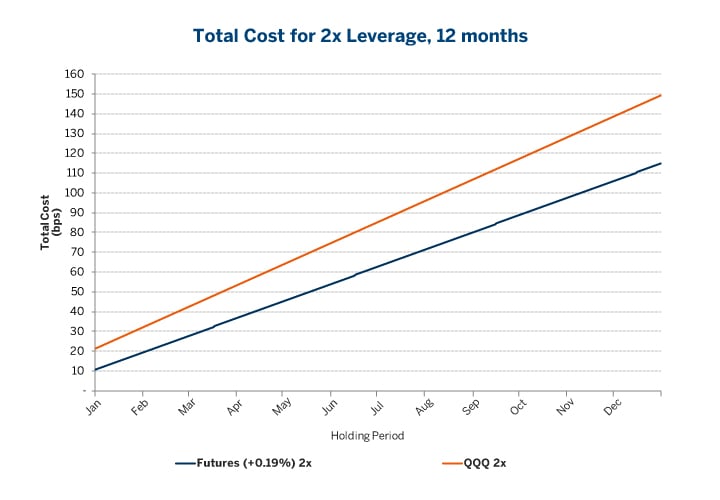Select the 'Dec' label on the x-axis
The width and height of the screenshot is (720, 500).
pyautogui.click(x=613, y=407)
